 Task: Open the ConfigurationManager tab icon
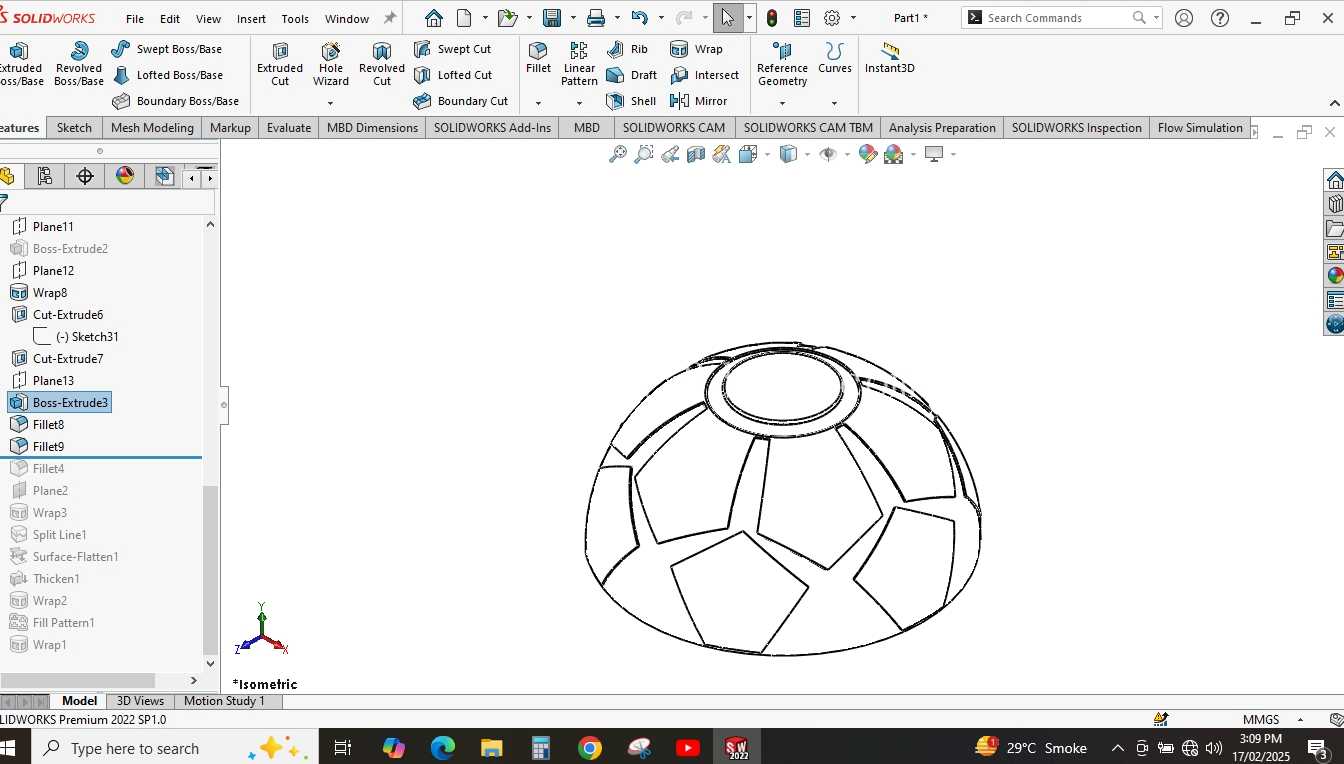pyautogui.click(x=45, y=177)
